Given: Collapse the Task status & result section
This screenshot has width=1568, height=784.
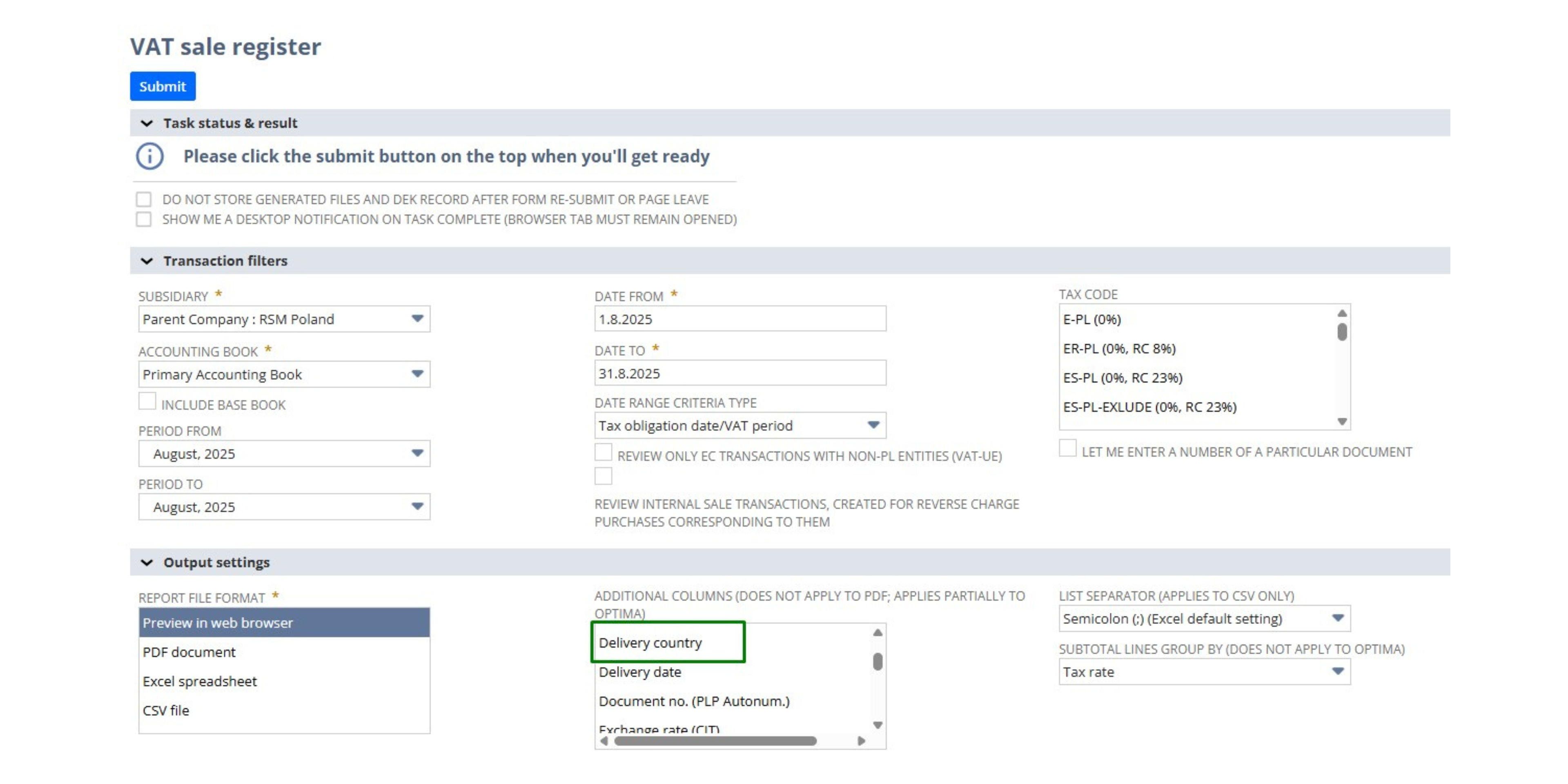Looking at the screenshot, I should click(147, 123).
